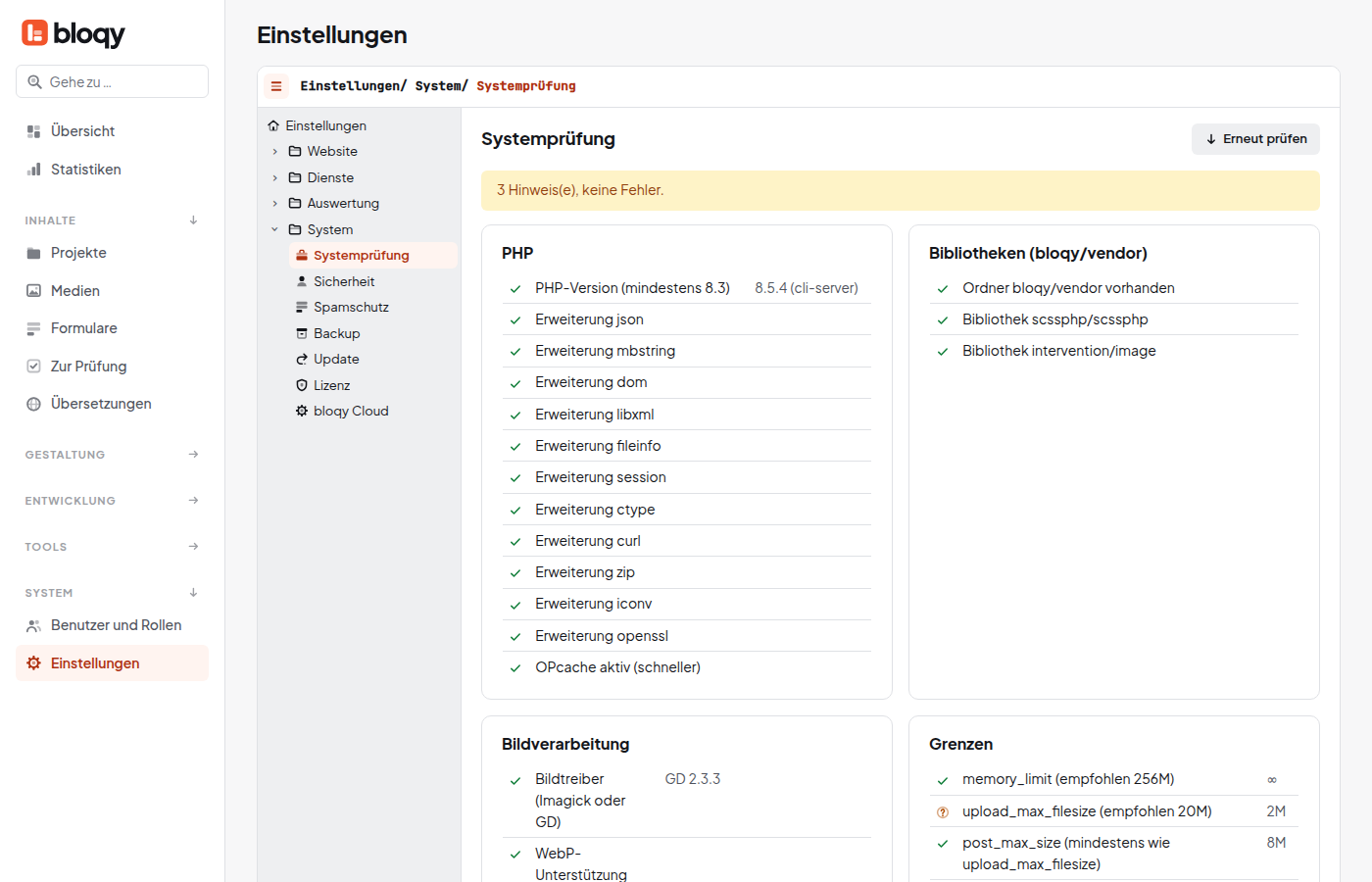Click the Einstellungen gear icon in sidebar

pyautogui.click(x=33, y=663)
